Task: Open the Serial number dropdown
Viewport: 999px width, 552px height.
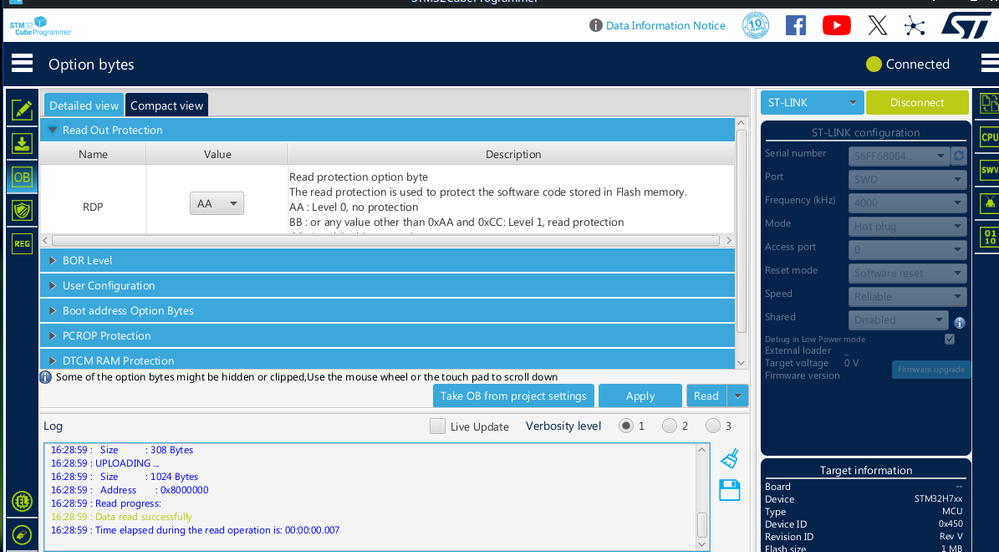Action: click(x=899, y=156)
